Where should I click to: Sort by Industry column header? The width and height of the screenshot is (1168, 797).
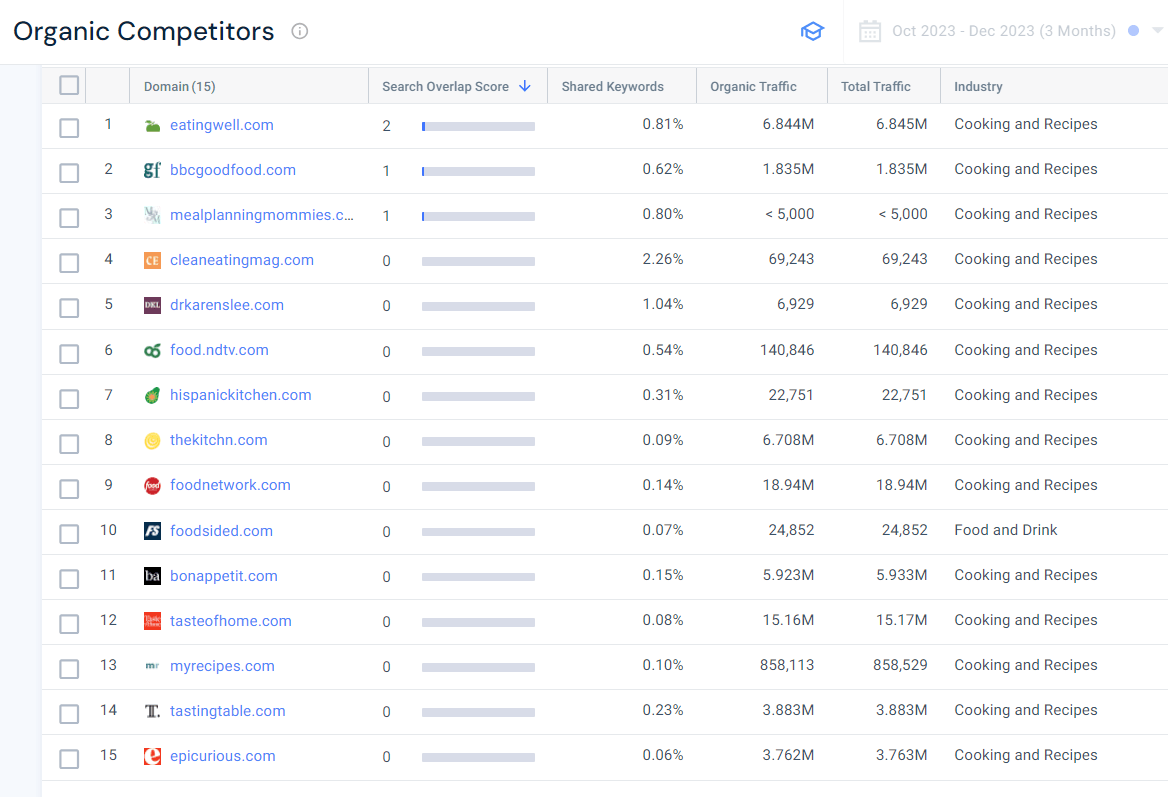point(978,86)
